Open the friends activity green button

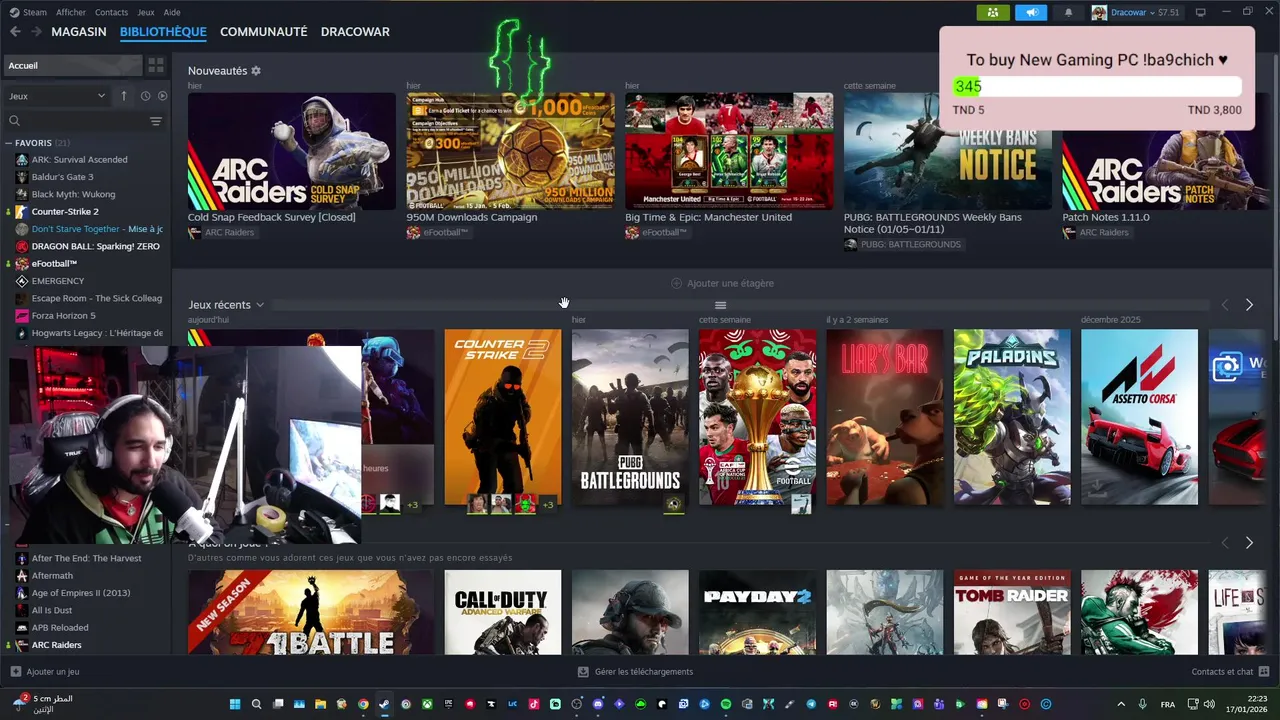992,13
